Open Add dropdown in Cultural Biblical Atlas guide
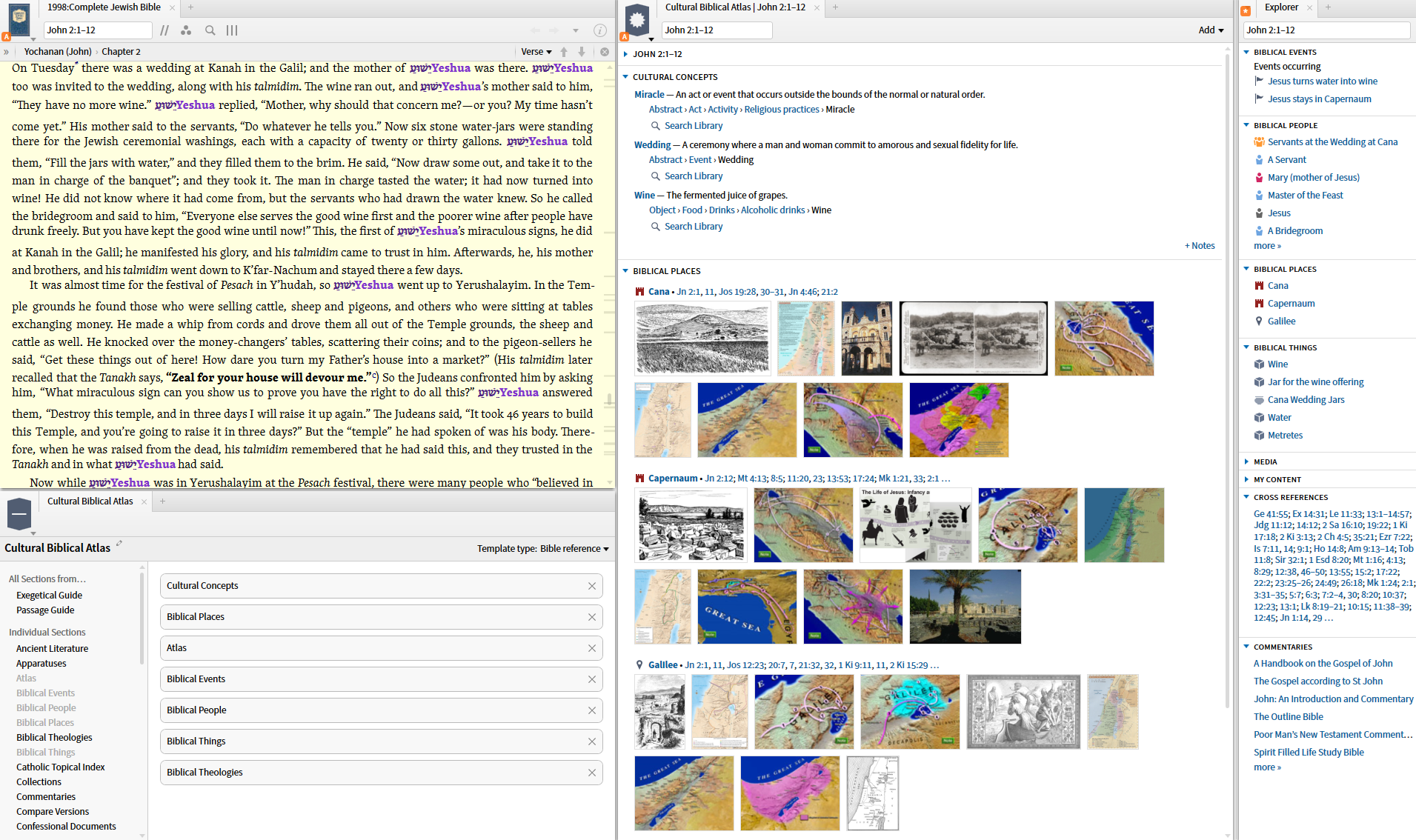Image resolution: width=1416 pixels, height=840 pixels. click(x=1211, y=30)
